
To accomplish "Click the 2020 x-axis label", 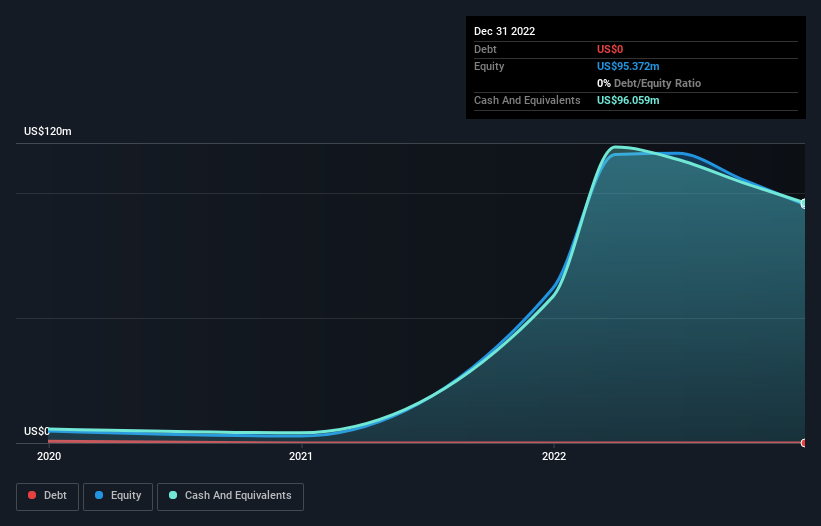I will tap(49, 456).
